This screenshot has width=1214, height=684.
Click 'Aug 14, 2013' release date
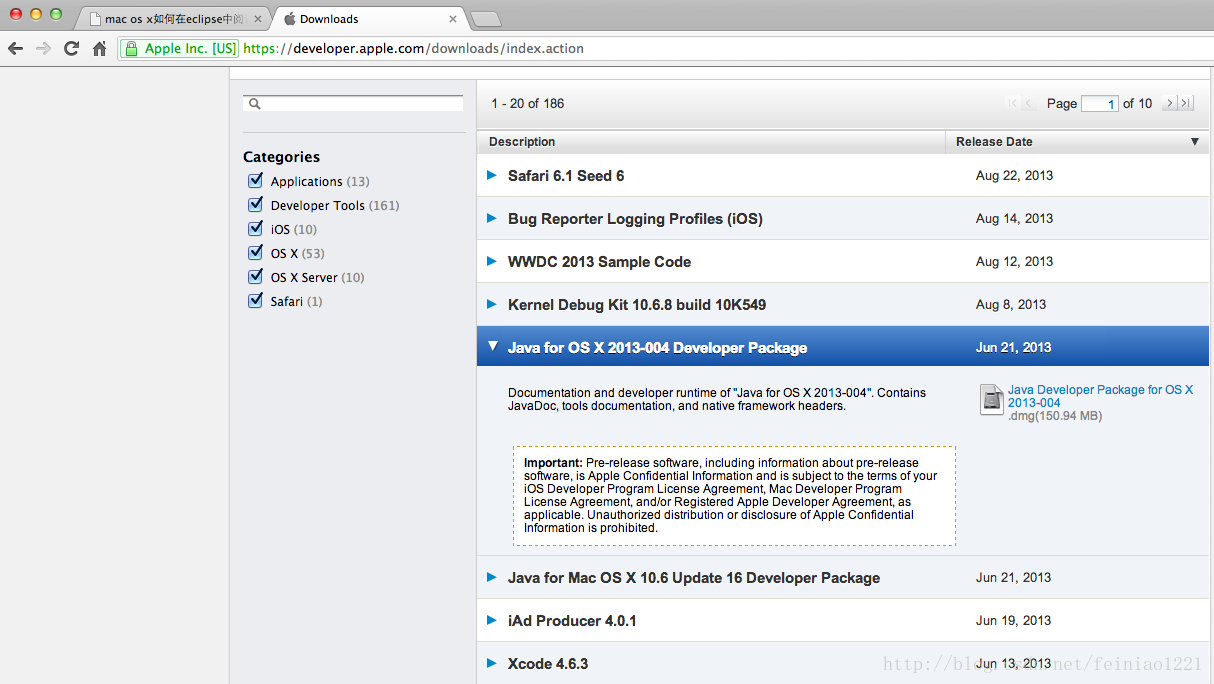(x=1014, y=218)
